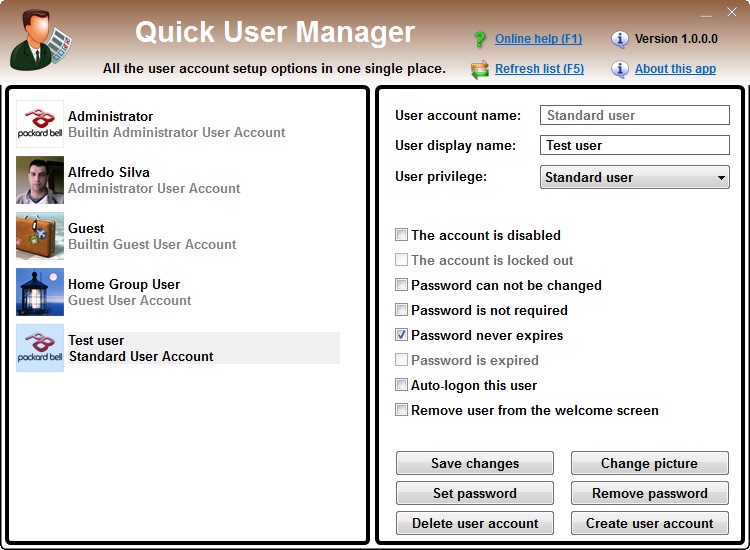This screenshot has width=750, height=550.
Task: Select Alfredo Silva's profile photo
Action: pos(40,180)
